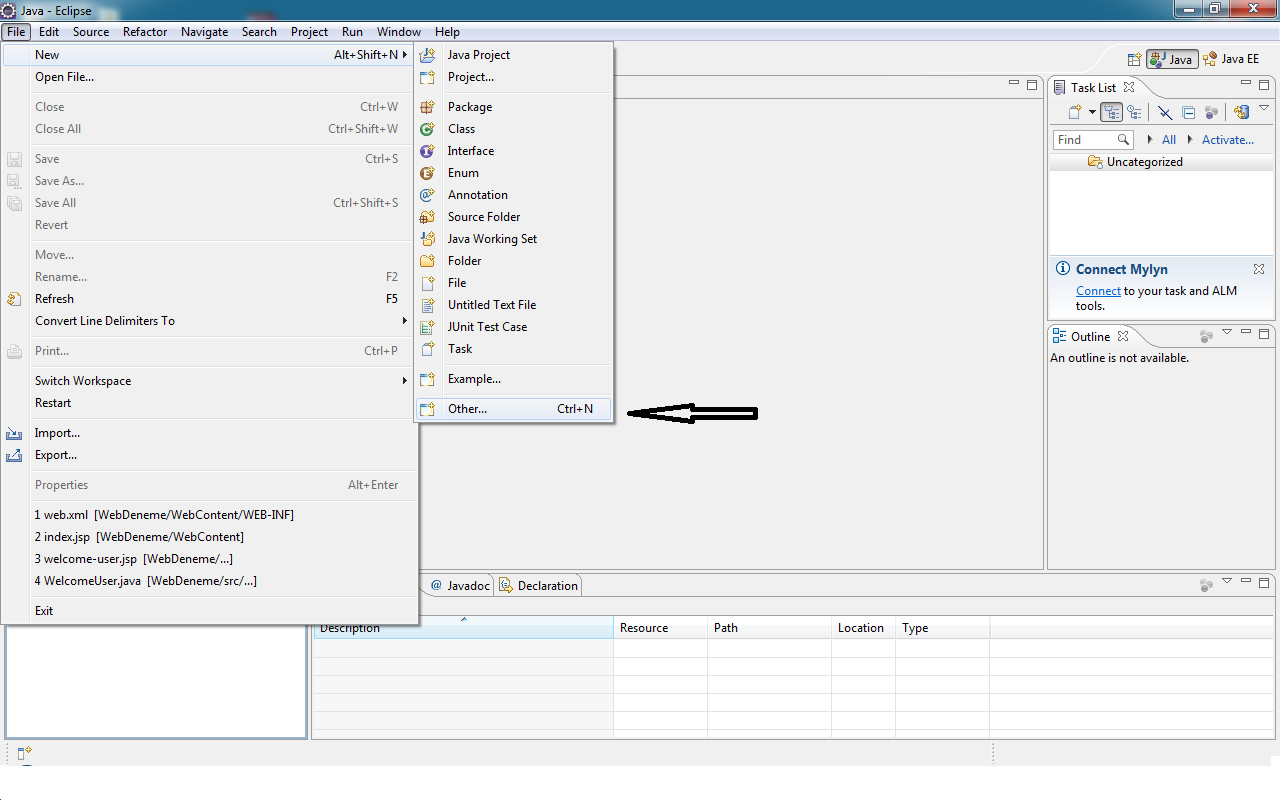
Task: Click the Activate... link
Action: [x=1228, y=140]
